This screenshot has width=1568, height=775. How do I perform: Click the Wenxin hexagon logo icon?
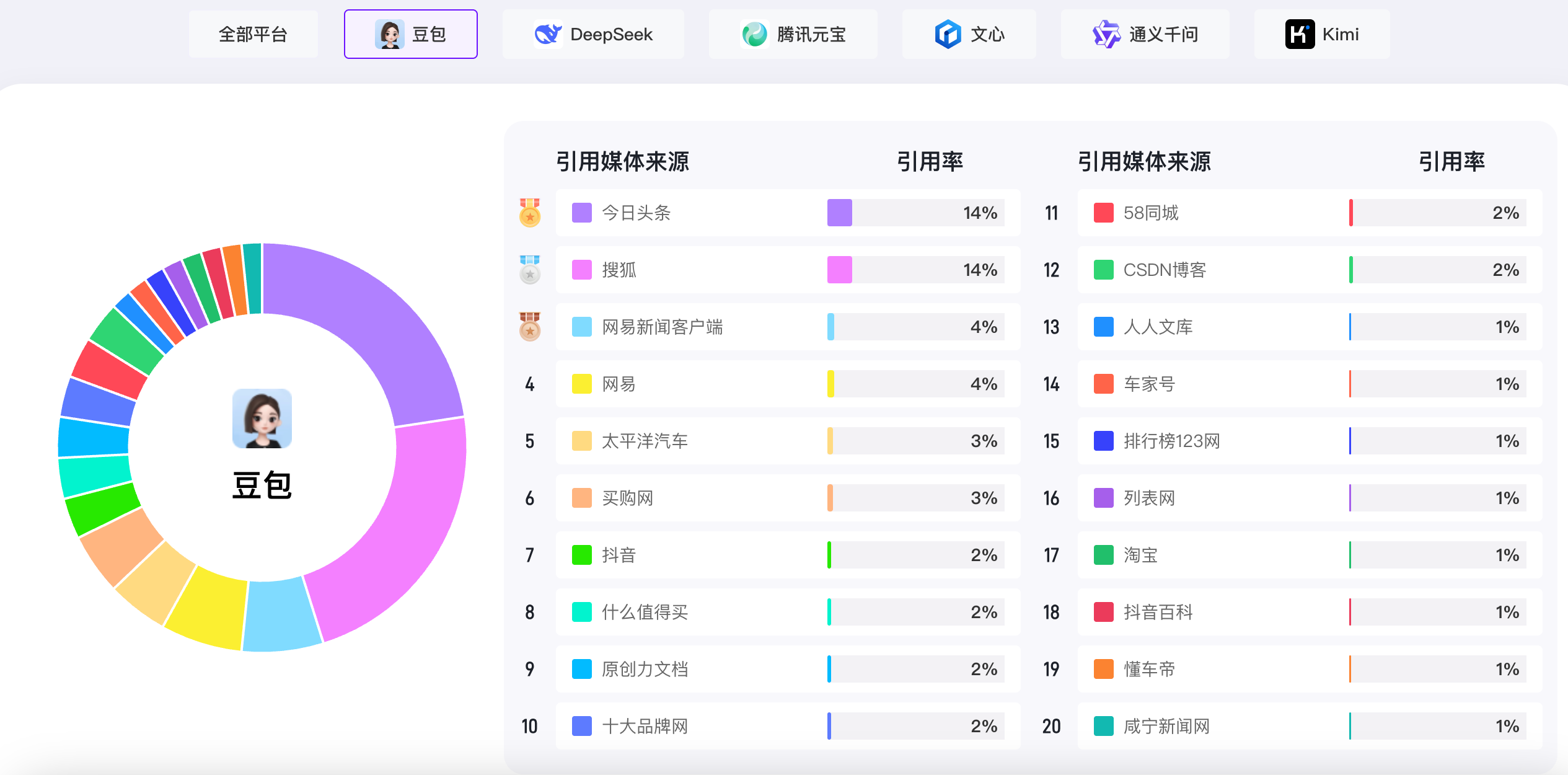tap(948, 34)
